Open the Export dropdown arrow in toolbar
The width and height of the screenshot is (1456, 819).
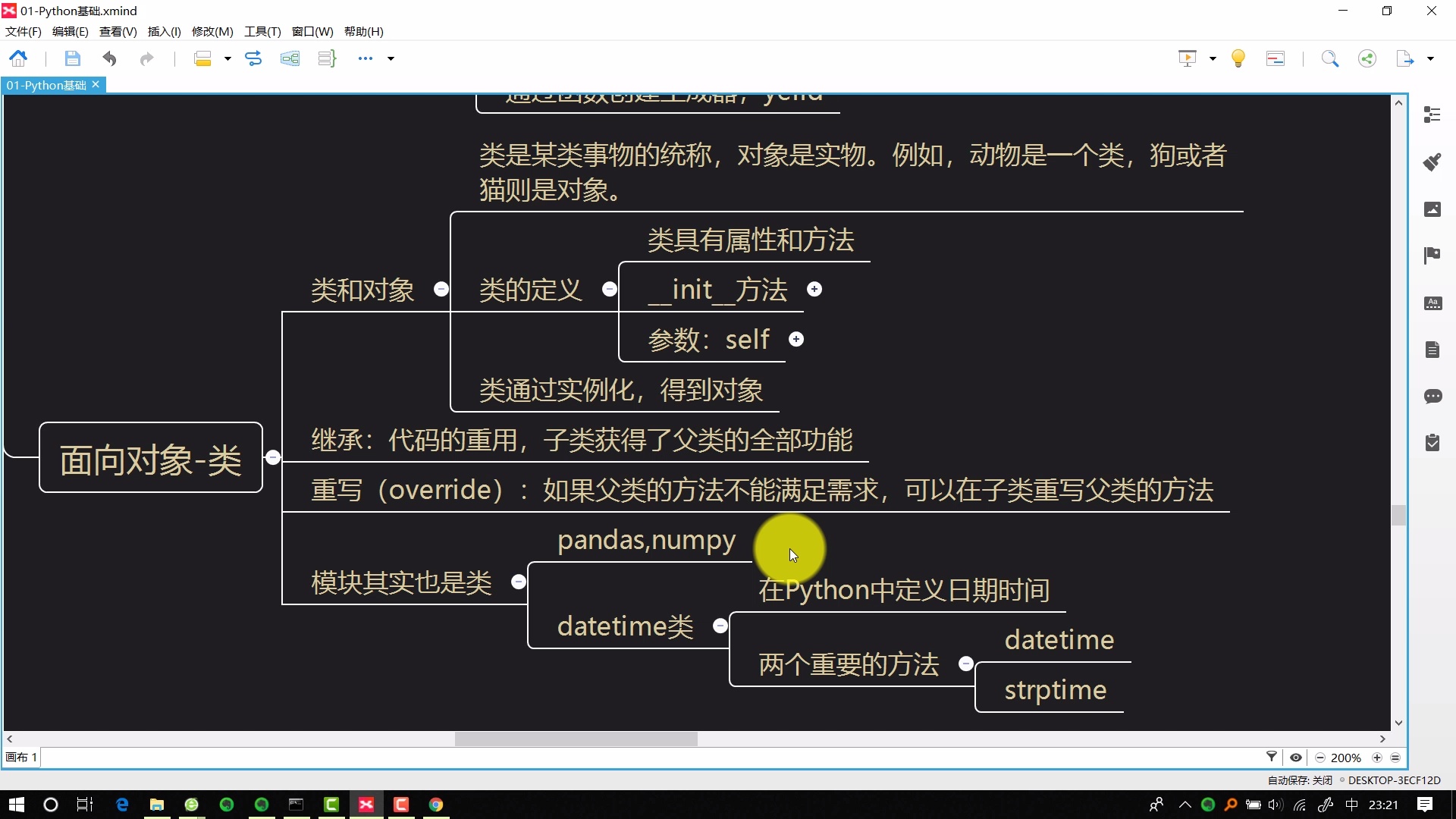[1430, 58]
